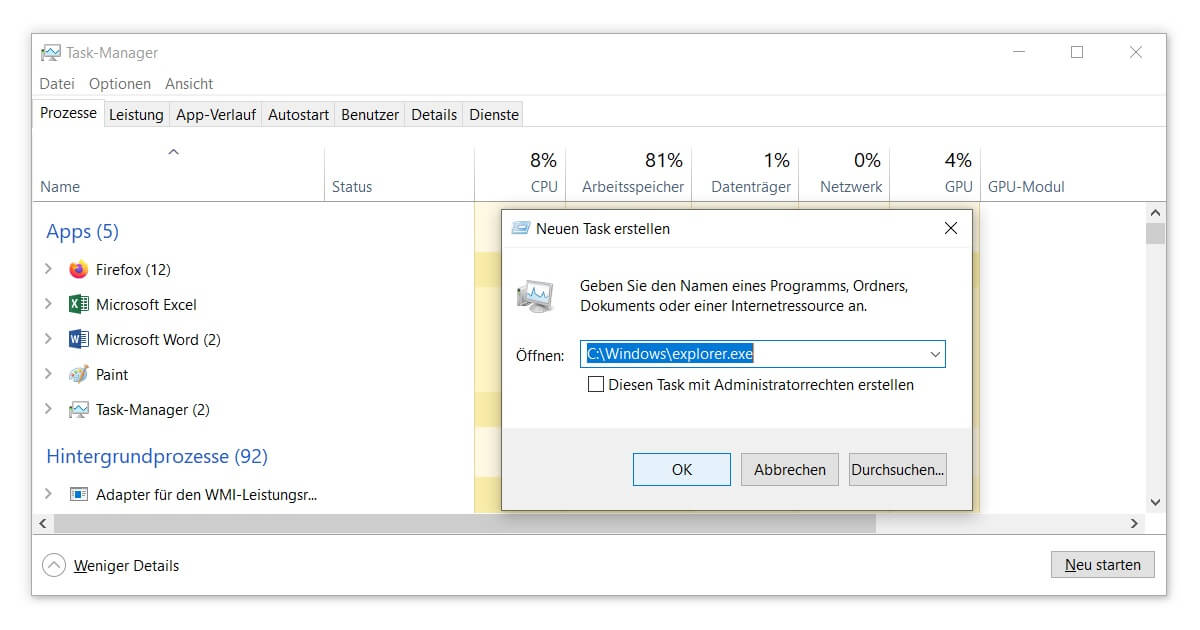Expand the Firefox process group

48,270
